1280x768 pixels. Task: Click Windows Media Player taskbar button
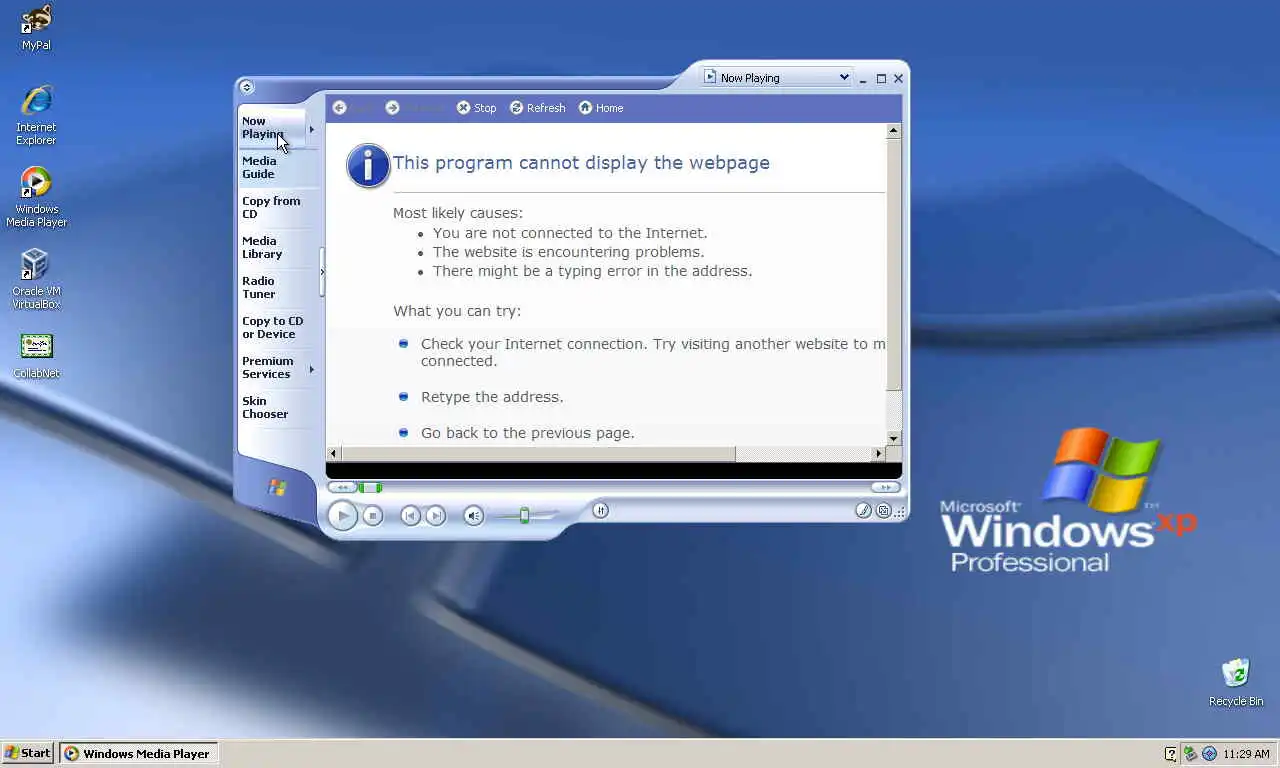click(138, 754)
